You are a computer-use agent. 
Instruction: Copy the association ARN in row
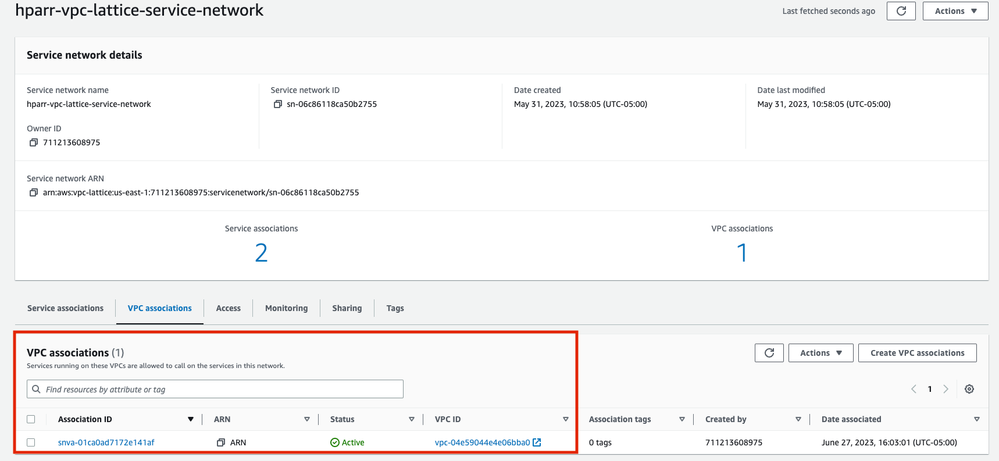(221, 442)
